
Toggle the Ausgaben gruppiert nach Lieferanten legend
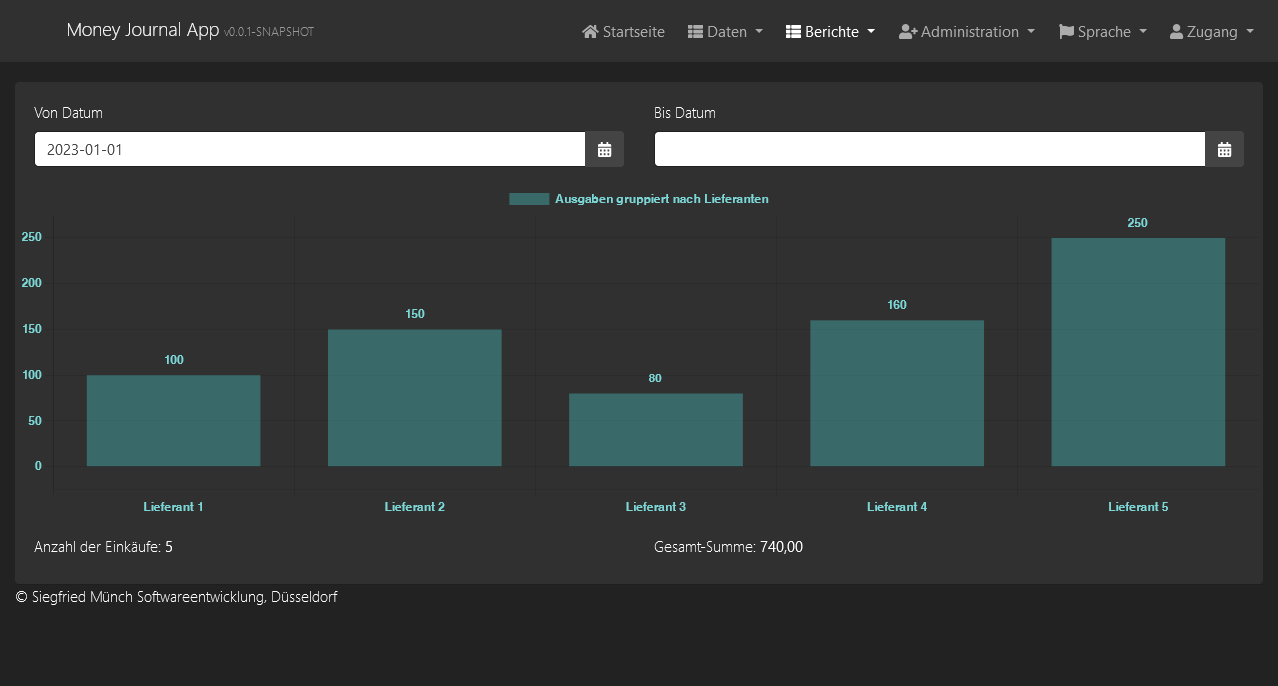coord(661,199)
